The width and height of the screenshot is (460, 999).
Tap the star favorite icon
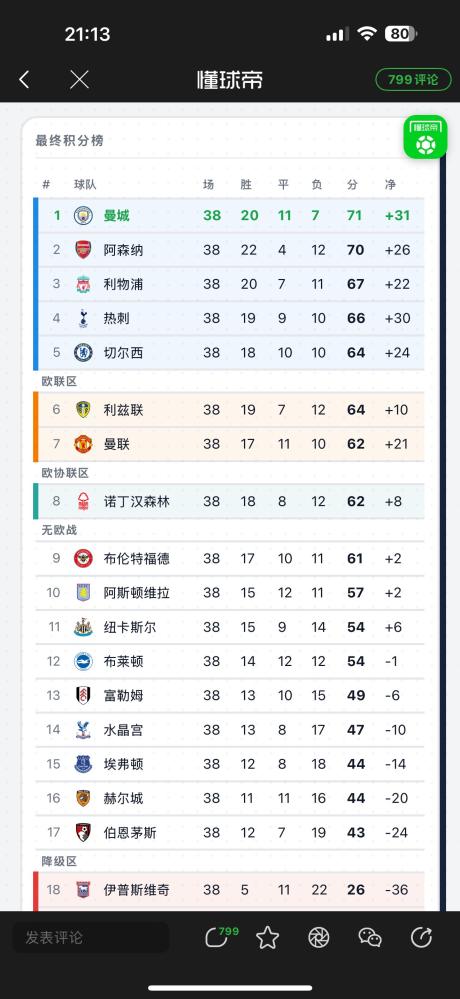coord(268,937)
